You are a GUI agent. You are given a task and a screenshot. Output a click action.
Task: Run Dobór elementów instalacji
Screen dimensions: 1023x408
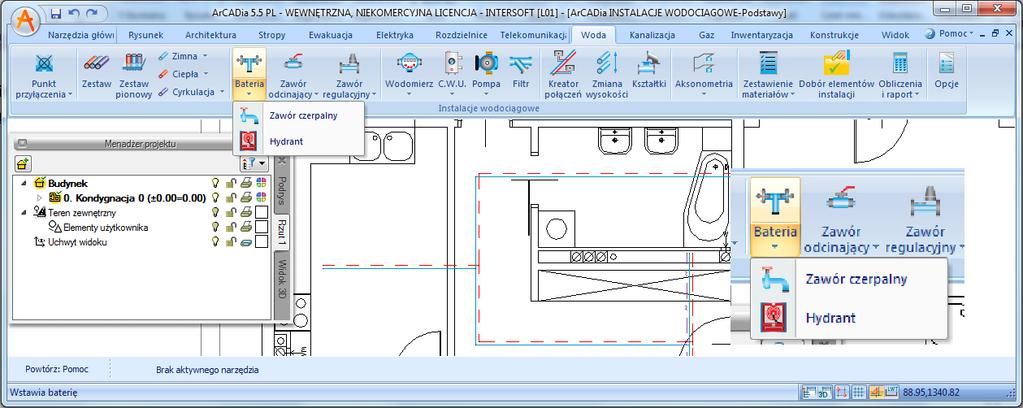(836, 75)
